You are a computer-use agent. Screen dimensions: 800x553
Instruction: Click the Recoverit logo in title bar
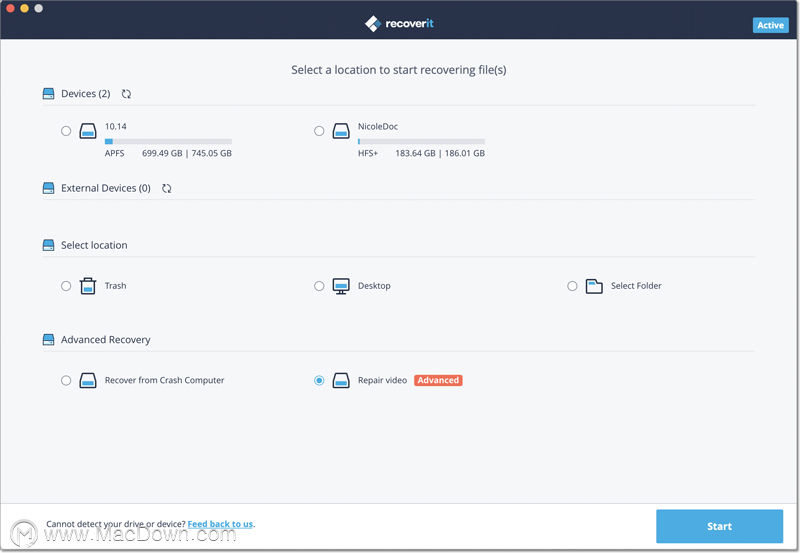(x=399, y=23)
